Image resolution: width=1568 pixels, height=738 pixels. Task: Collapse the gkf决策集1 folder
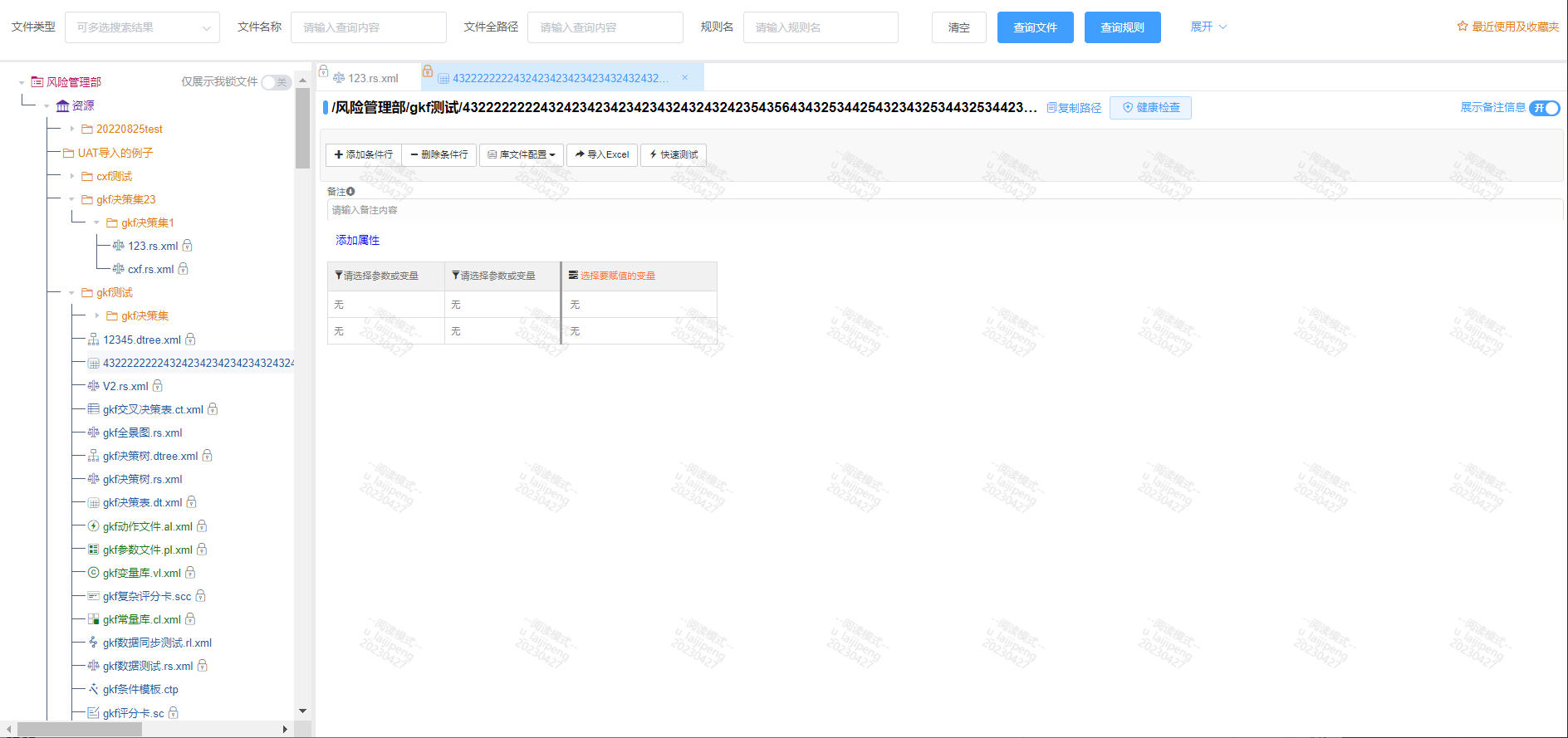pyautogui.click(x=97, y=222)
